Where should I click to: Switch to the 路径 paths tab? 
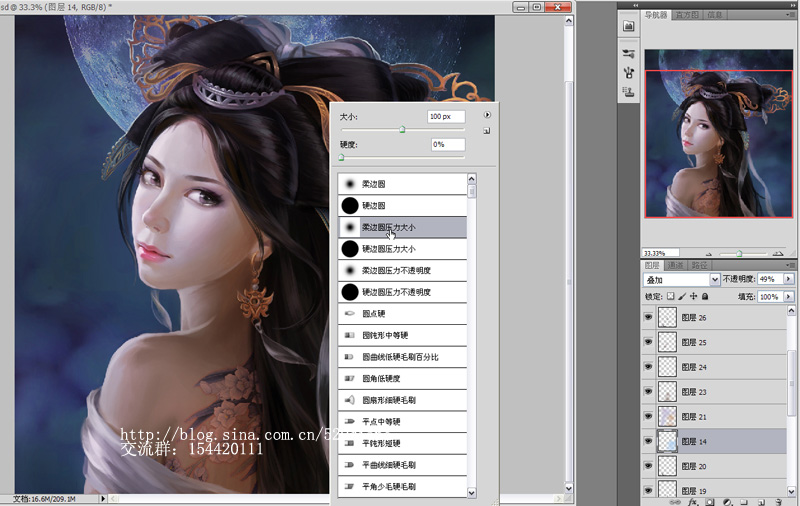click(699, 265)
